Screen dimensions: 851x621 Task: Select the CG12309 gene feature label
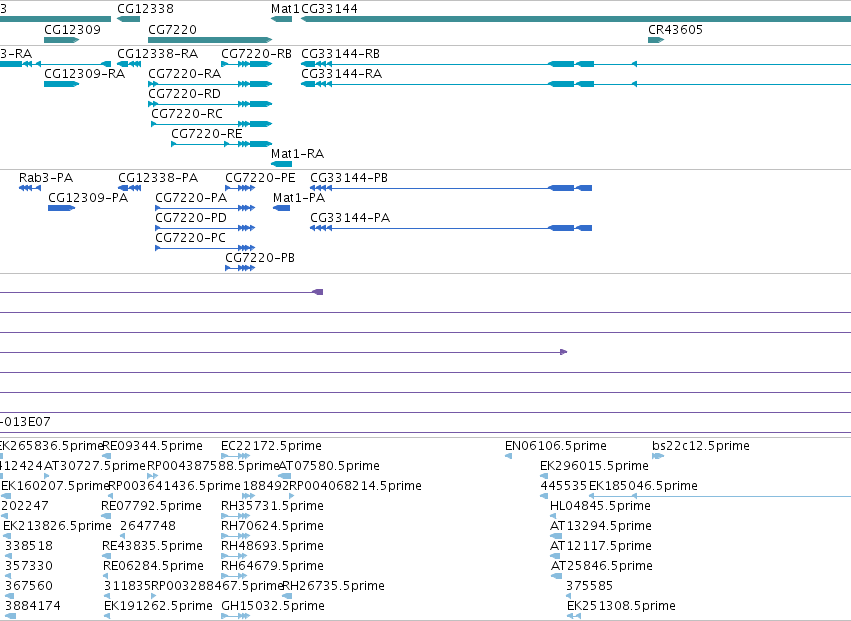tap(72, 29)
